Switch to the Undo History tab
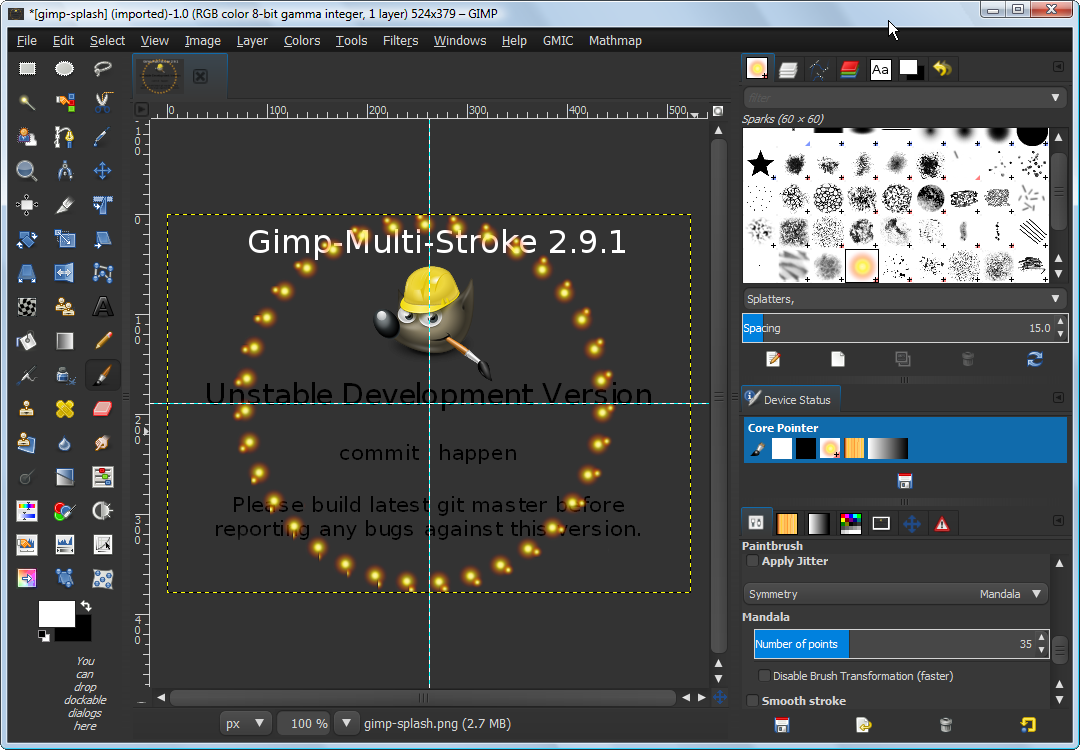1080x750 pixels. (x=942, y=68)
